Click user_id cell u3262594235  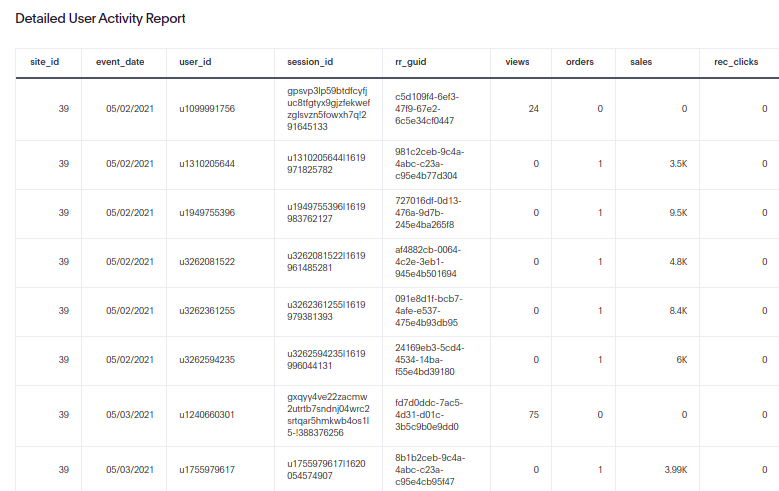pyautogui.click(x=206, y=359)
